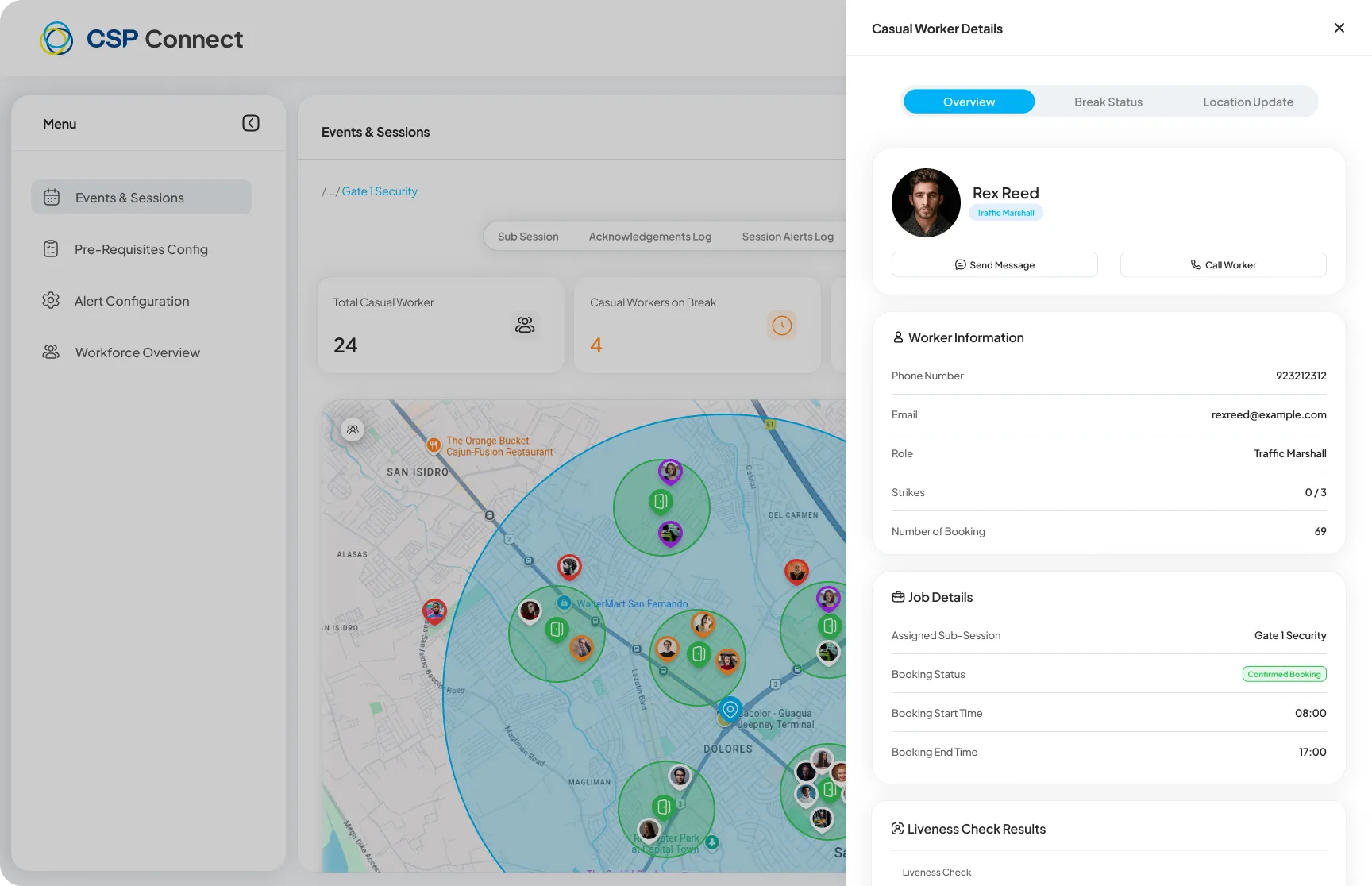
Task: Close the Casual Worker Details panel
Action: (1339, 28)
